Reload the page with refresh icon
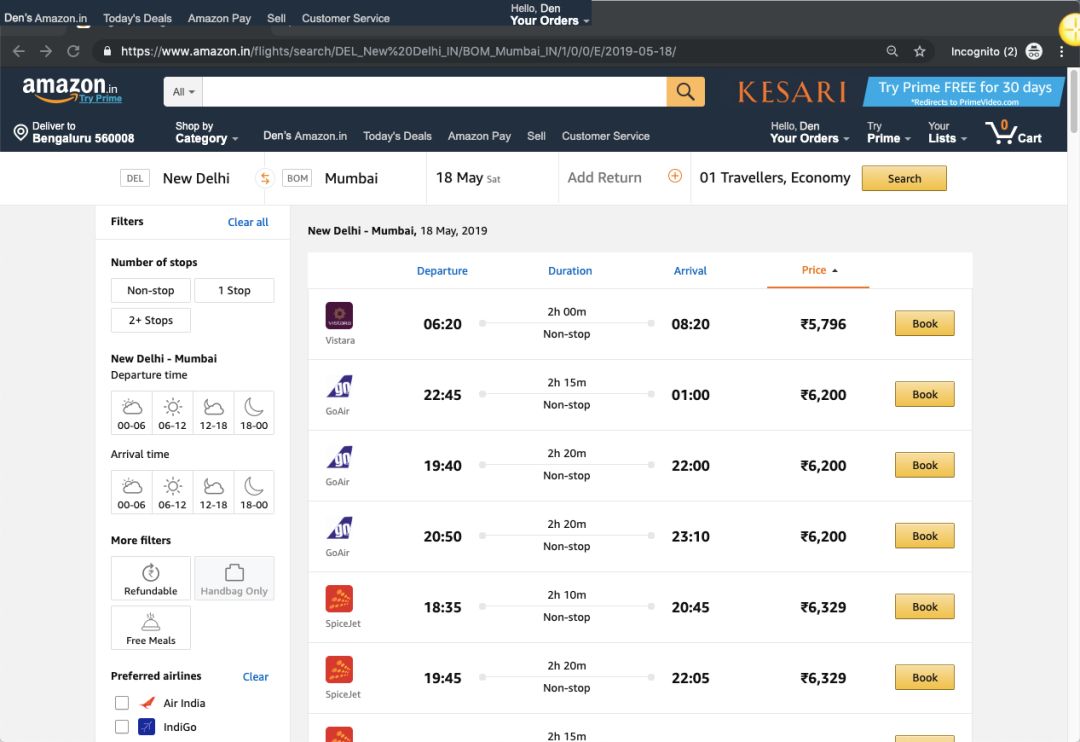Image resolution: width=1080 pixels, height=742 pixels. click(73, 51)
